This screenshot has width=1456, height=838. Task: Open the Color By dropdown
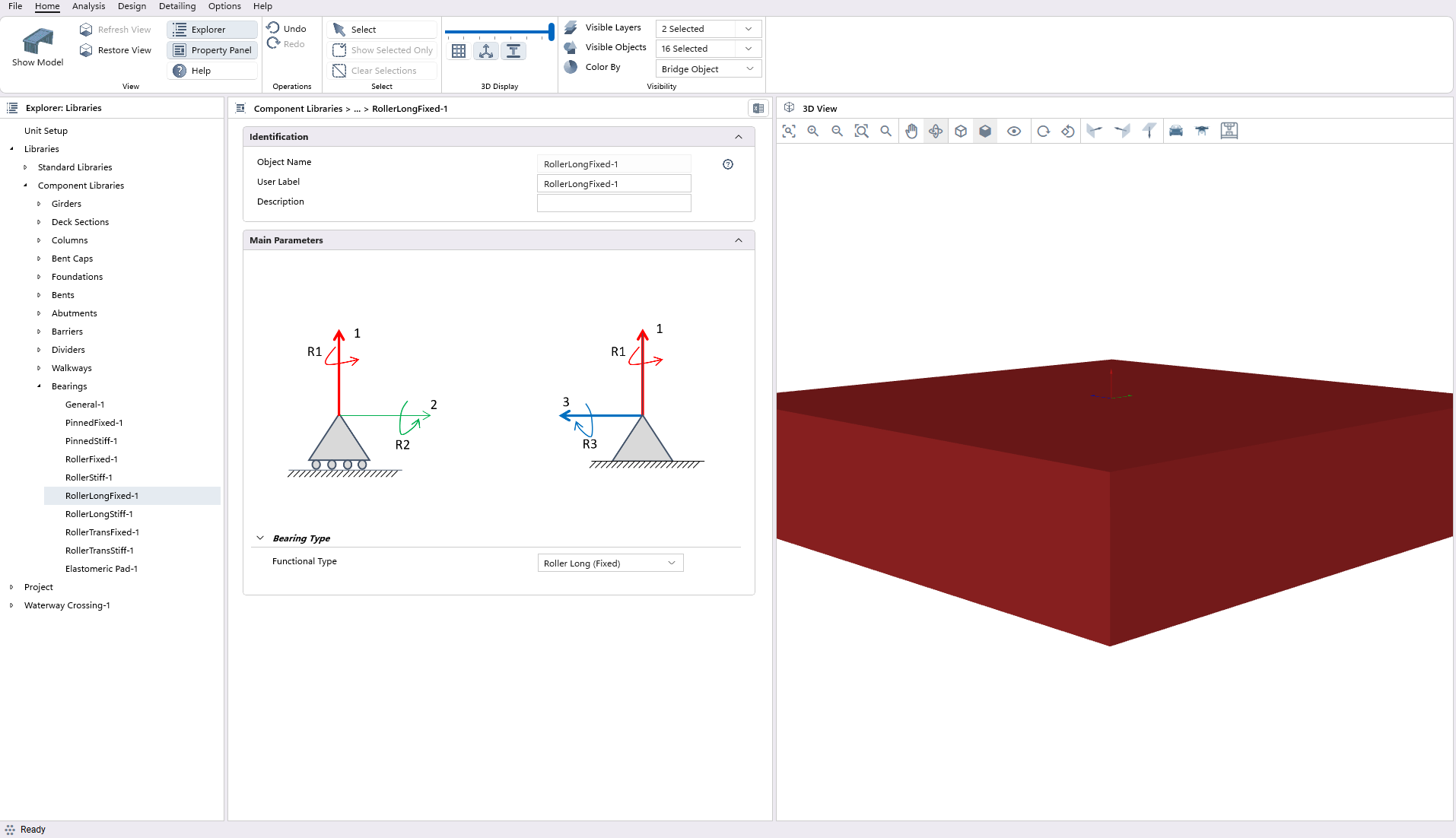(x=707, y=69)
